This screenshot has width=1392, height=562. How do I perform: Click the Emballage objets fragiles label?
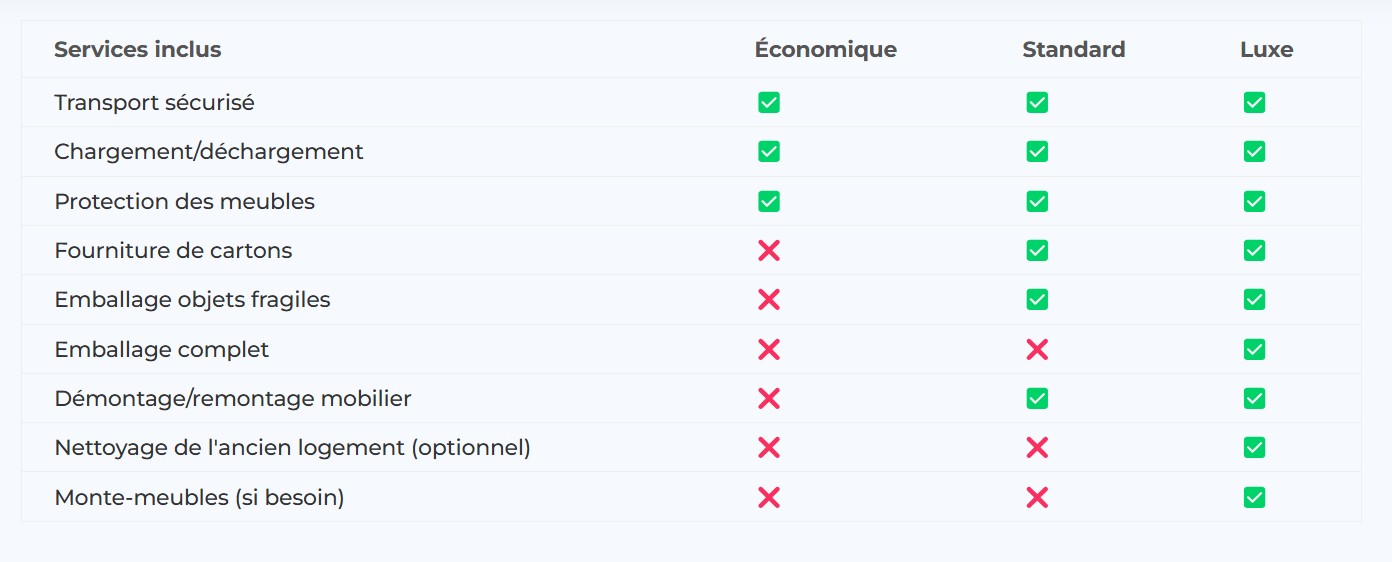tap(192, 299)
